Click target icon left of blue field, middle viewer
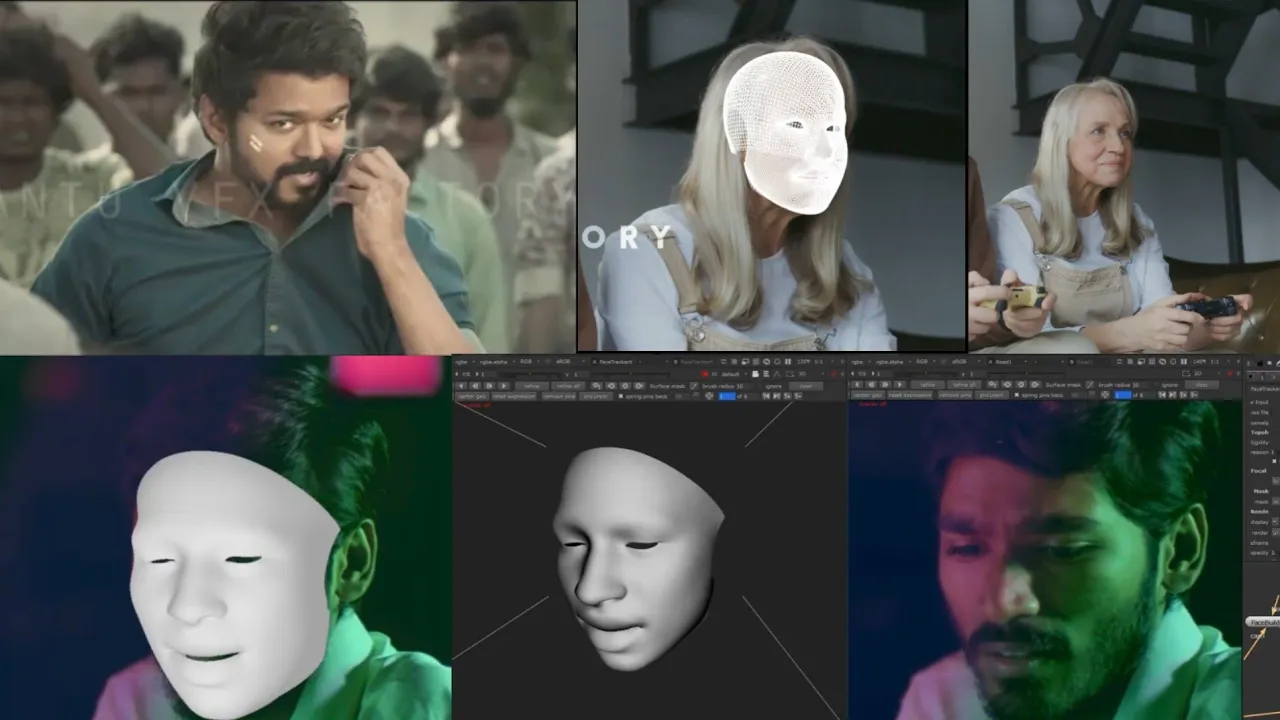1280x720 pixels. [708, 396]
